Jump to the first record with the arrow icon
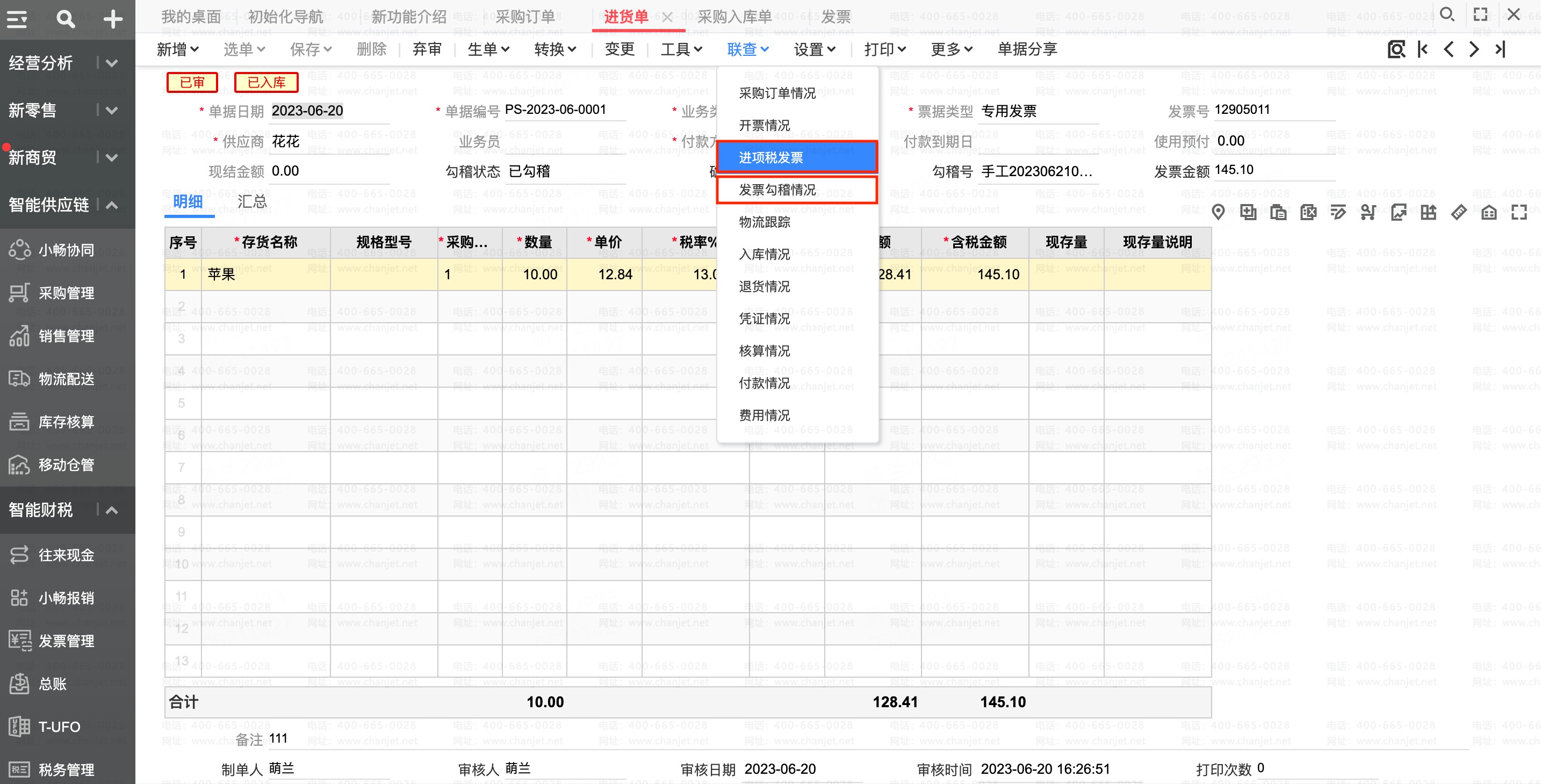This screenshot has height=784, width=1541. click(1423, 49)
